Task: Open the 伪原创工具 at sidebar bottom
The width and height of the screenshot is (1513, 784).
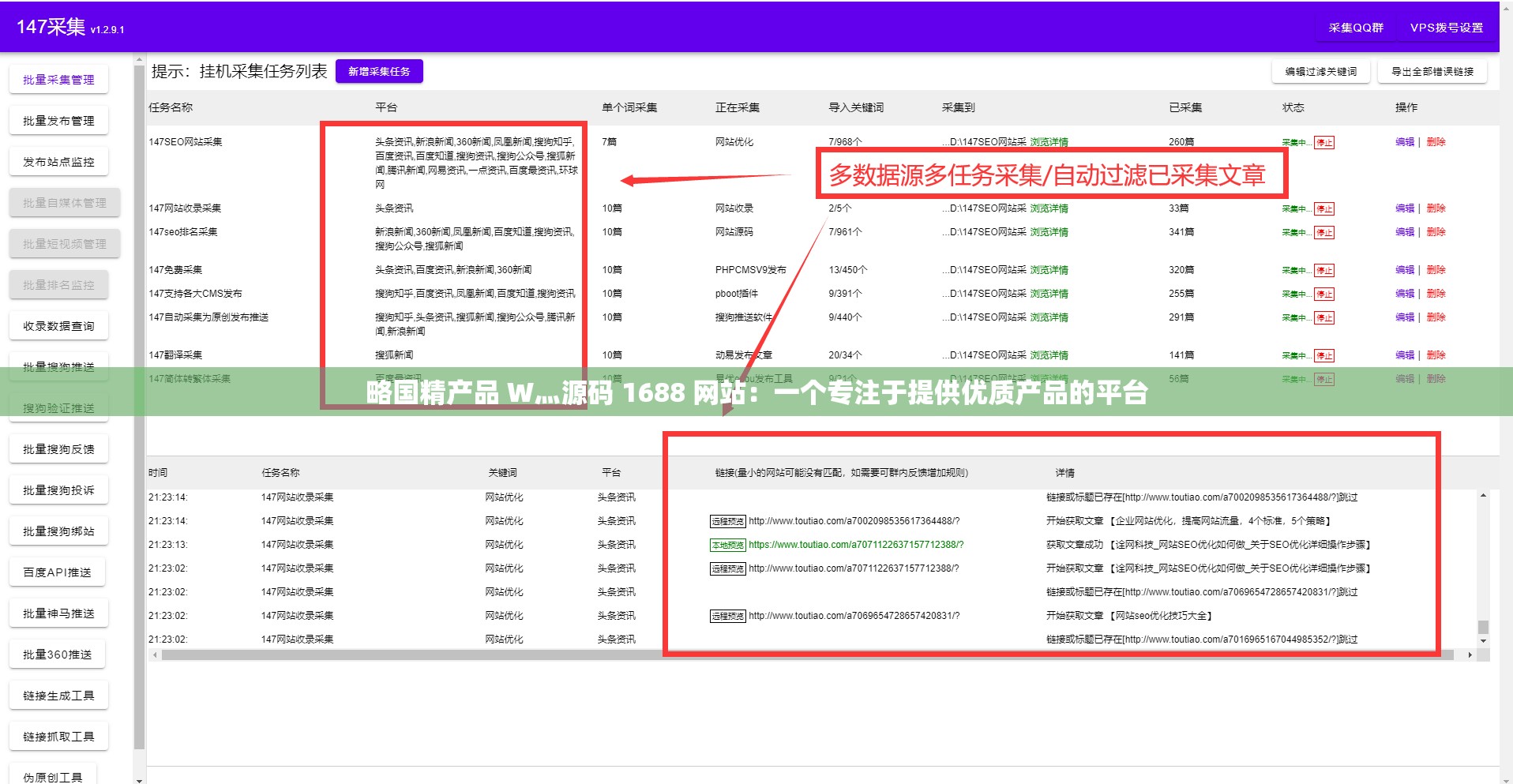Action: click(52, 776)
